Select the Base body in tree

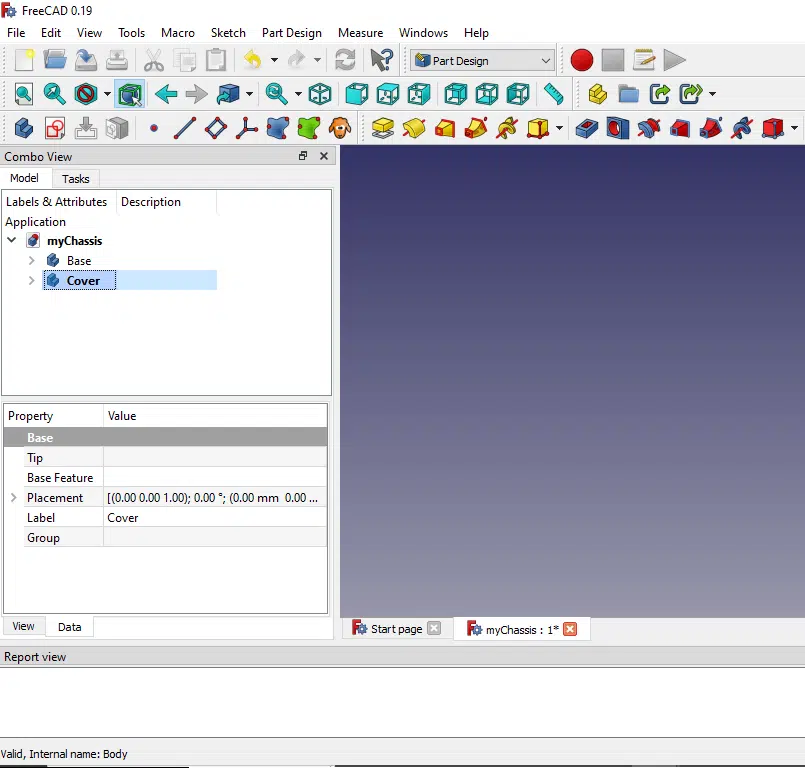(x=79, y=261)
